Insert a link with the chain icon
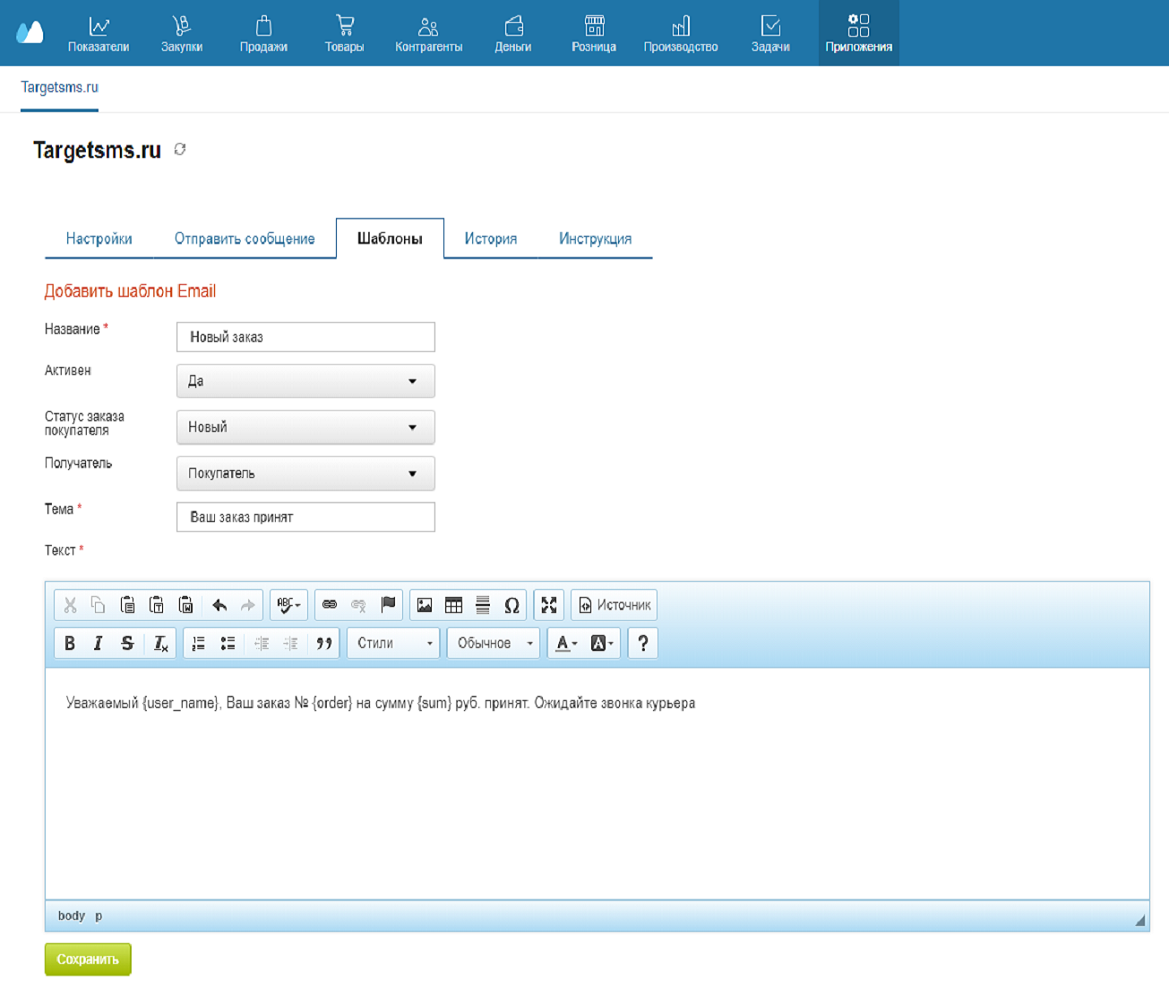 [330, 604]
